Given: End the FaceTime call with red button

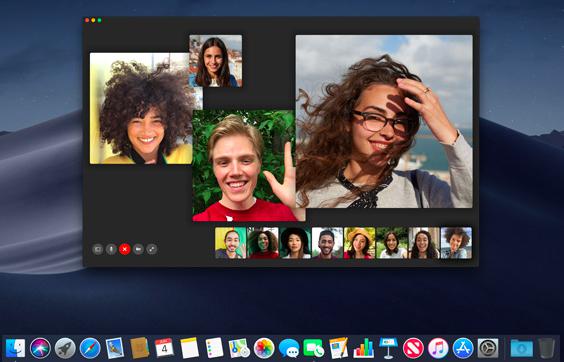Looking at the screenshot, I should tap(124, 249).
